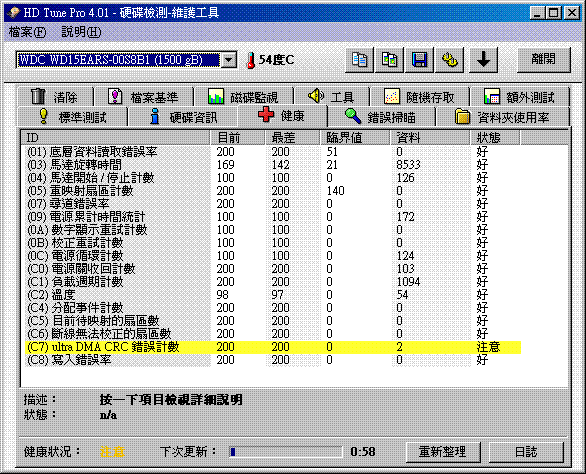Screen dimensions: 586x474
Task: Switch to the 隨機存取 tab
Action: click(420, 97)
